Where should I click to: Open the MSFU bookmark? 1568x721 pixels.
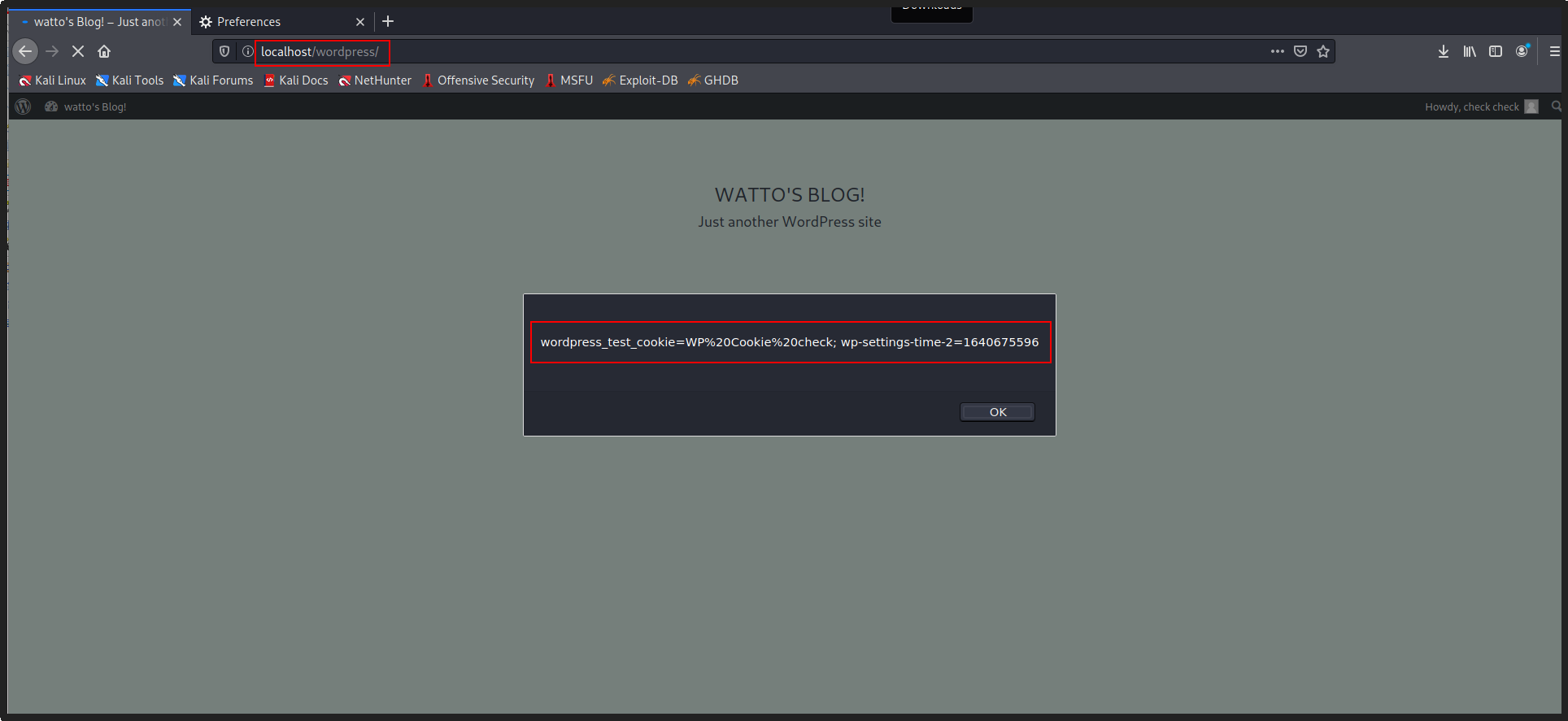coord(569,80)
